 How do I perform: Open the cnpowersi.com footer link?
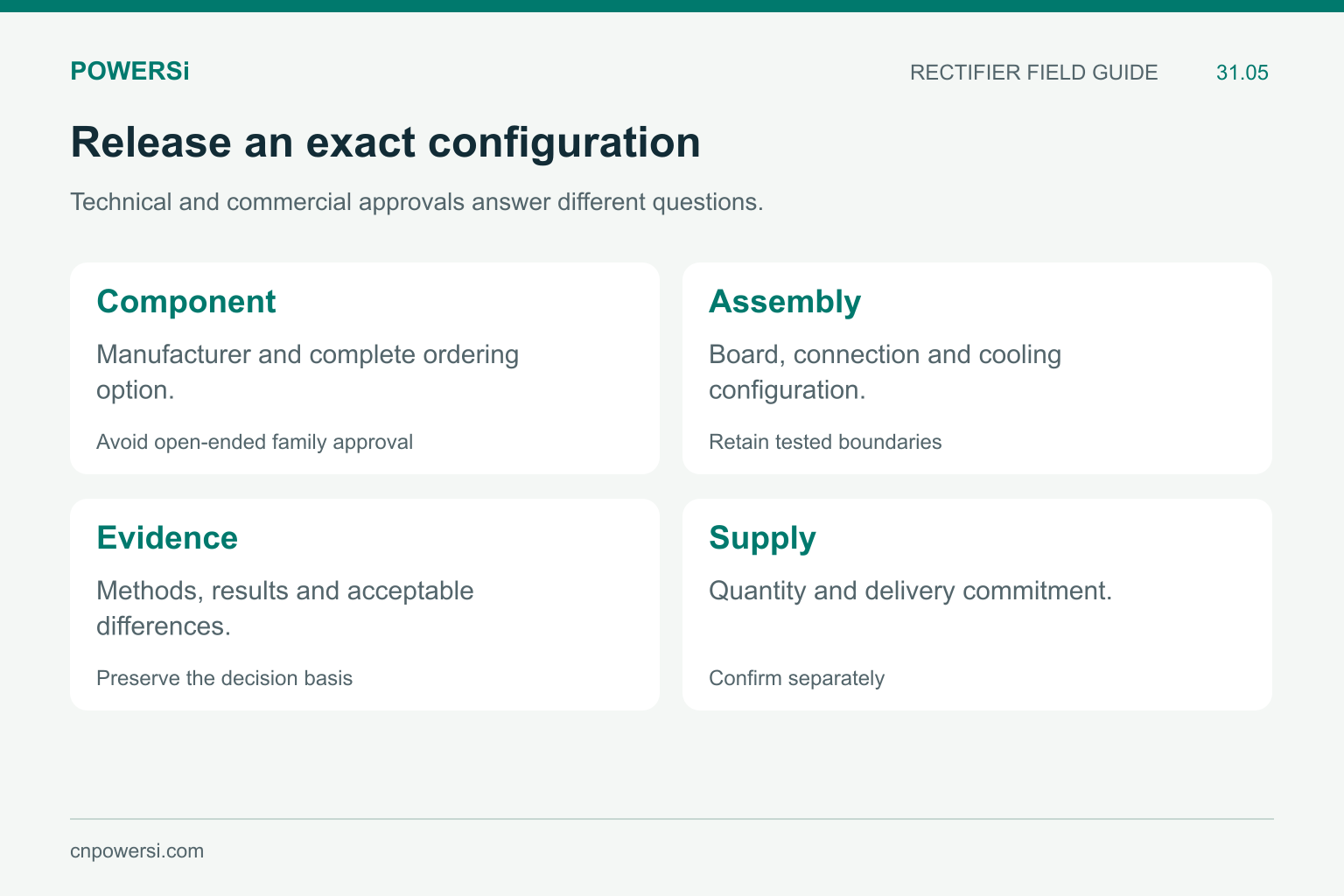pyautogui.click(x=136, y=851)
